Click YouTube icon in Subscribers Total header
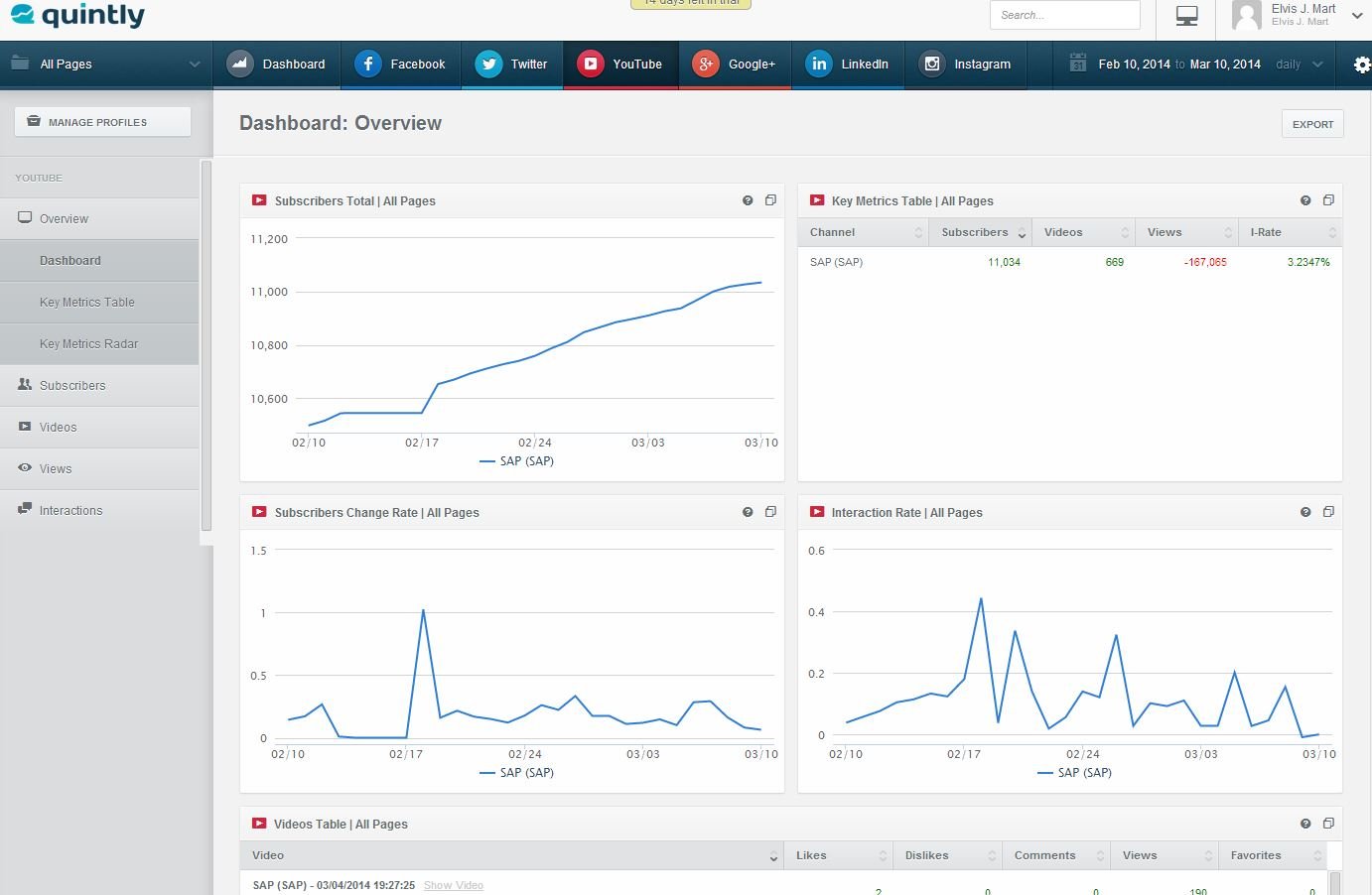 (x=259, y=200)
